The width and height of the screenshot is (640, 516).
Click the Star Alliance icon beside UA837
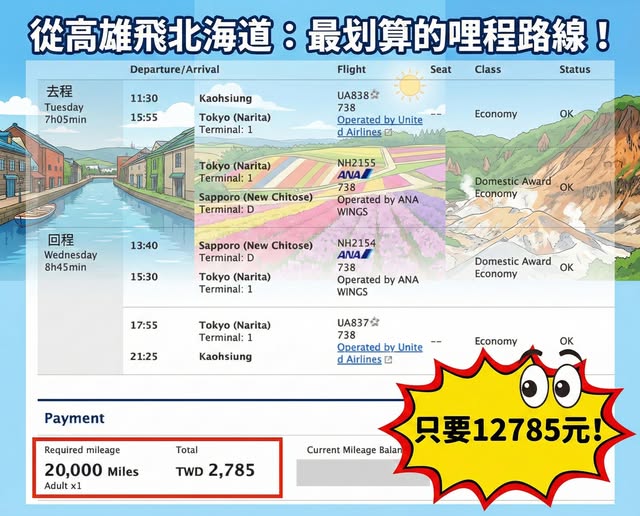point(375,322)
